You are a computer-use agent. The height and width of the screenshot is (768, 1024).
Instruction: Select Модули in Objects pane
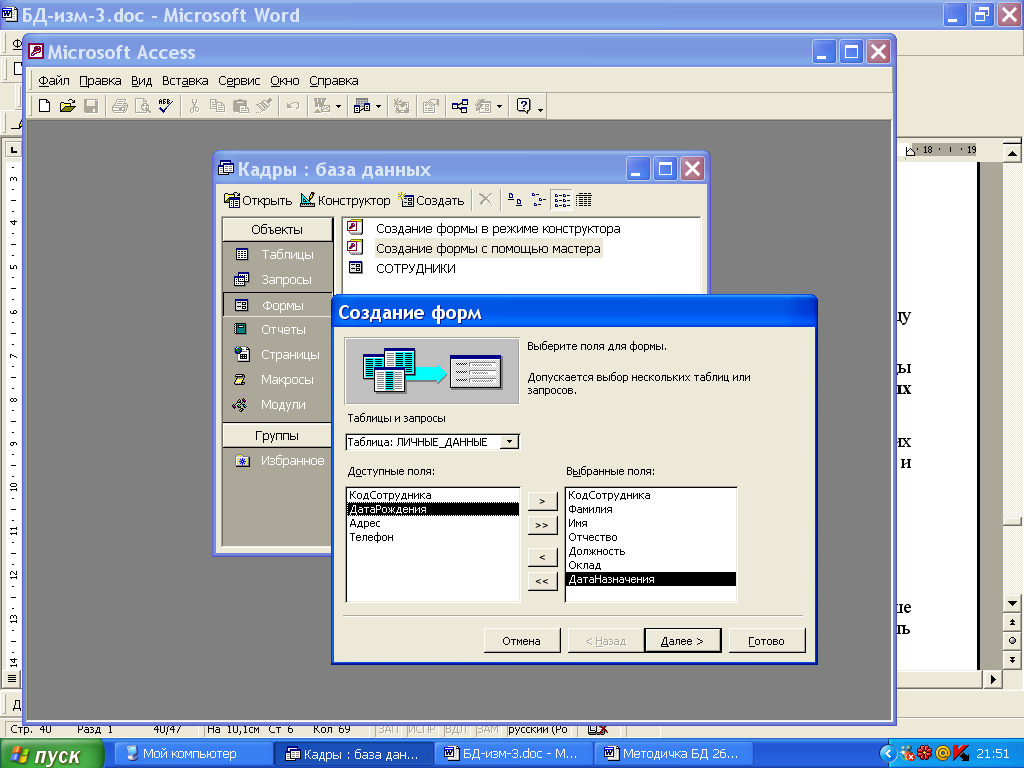[x=278, y=405]
